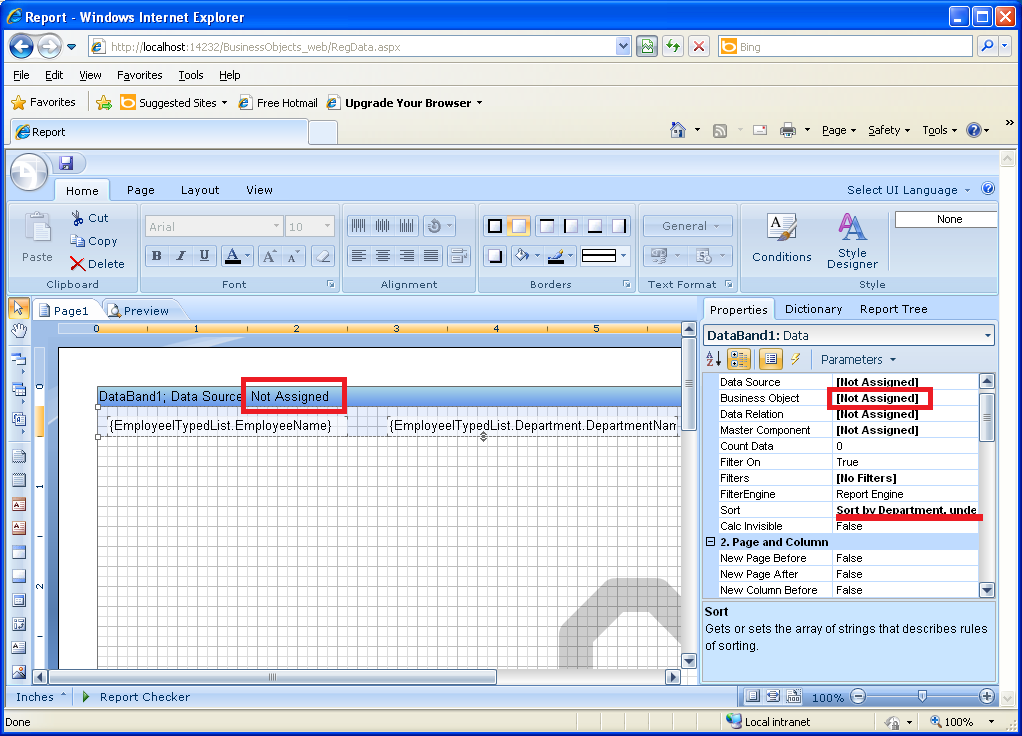The image size is (1022, 736).
Task: Click the IE Home icon
Action: pyautogui.click(x=678, y=130)
